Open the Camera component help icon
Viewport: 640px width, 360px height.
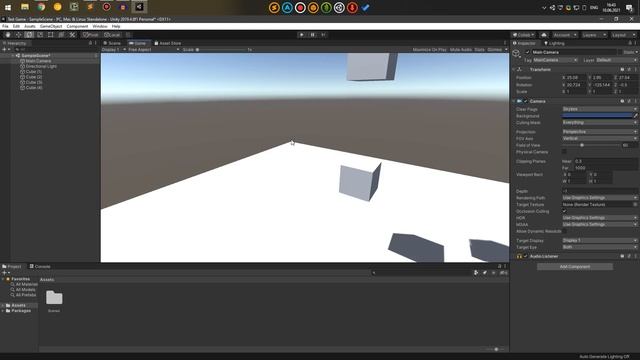click(x=622, y=101)
